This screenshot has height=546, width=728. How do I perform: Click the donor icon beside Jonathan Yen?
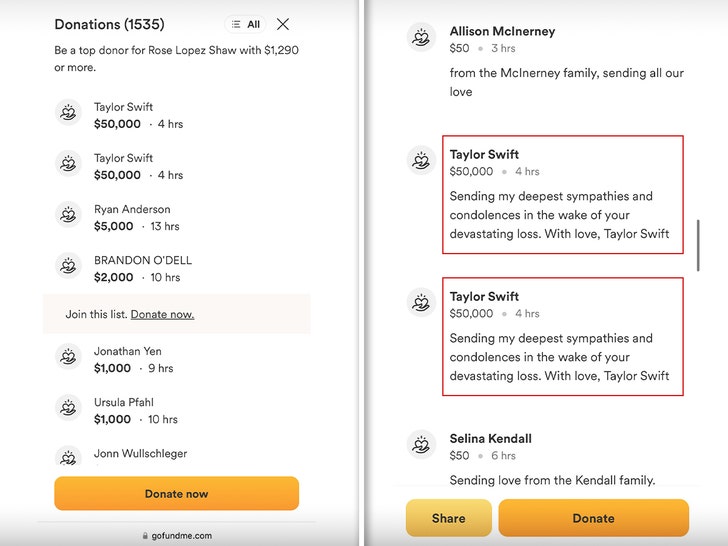point(68,356)
